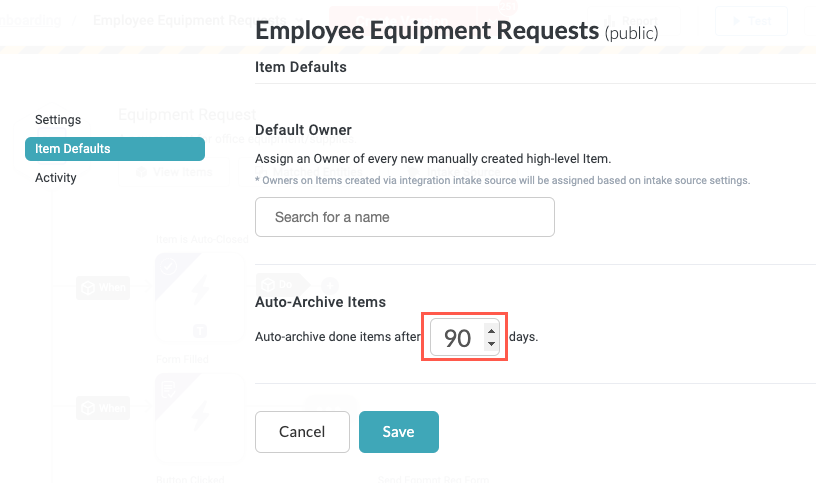The width and height of the screenshot is (816, 483).
Task: Focus the auto-archive days number field
Action: 458,338
